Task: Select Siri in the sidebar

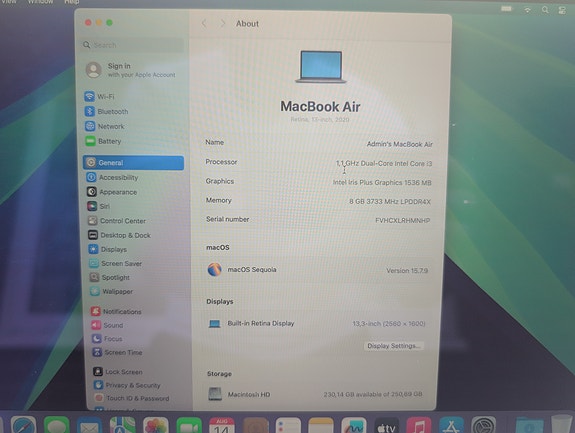Action: point(99,206)
